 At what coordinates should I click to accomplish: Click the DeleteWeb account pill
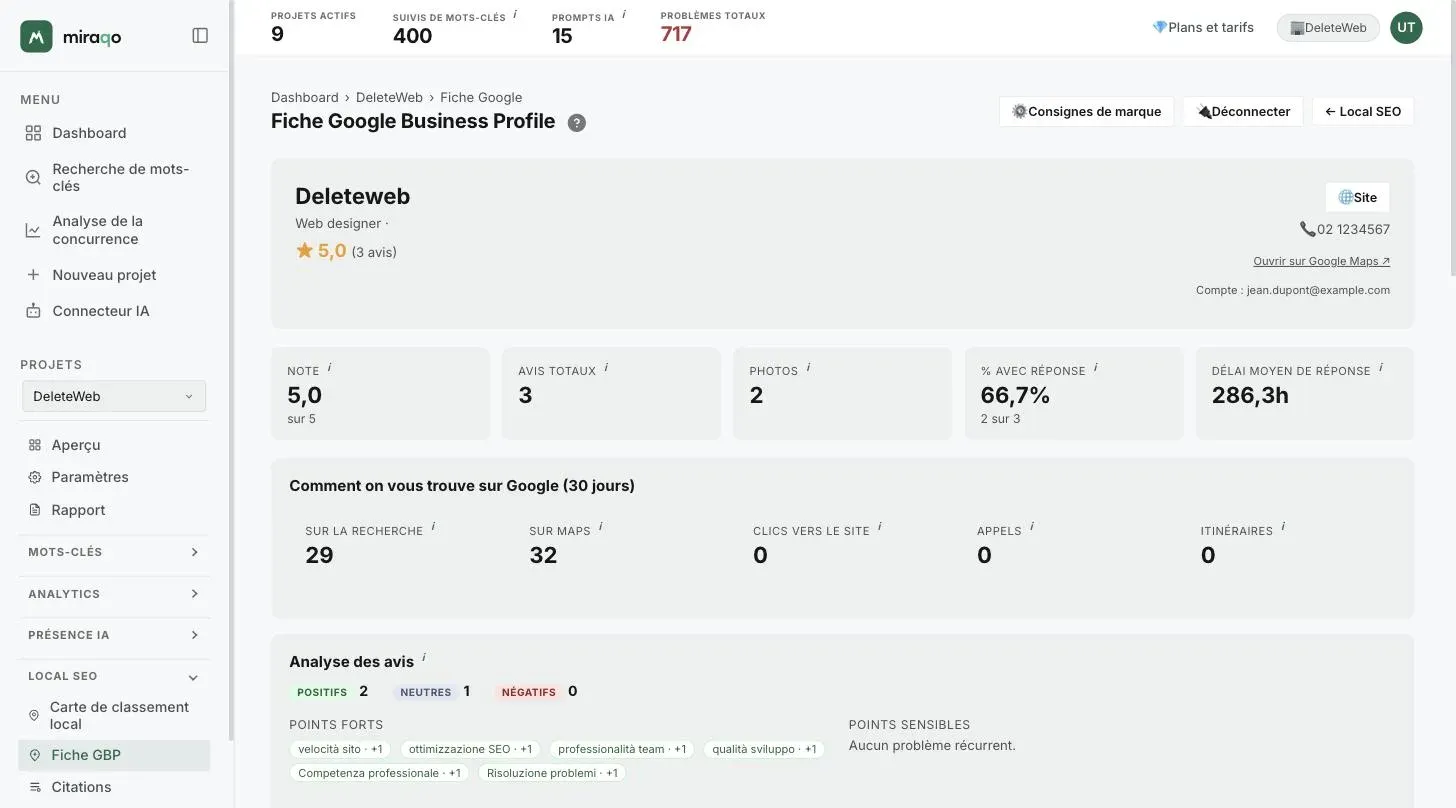click(x=1328, y=28)
